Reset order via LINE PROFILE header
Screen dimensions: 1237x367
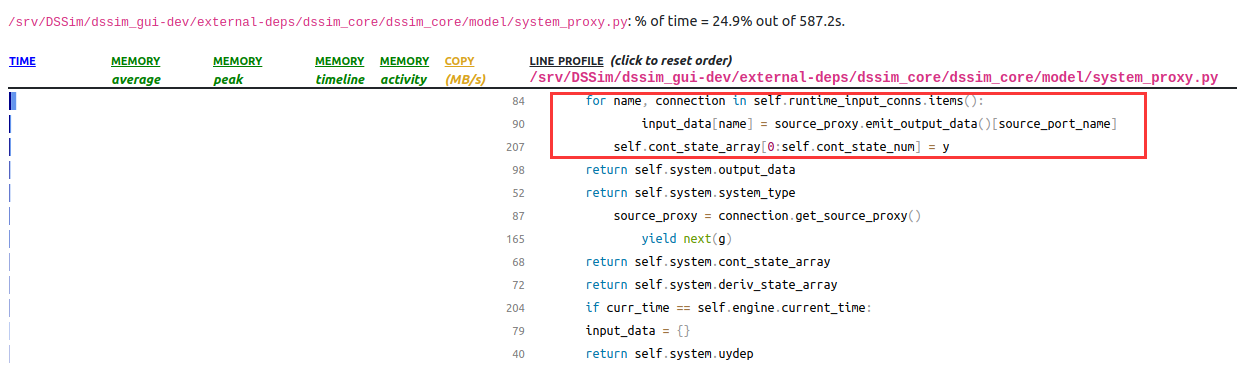(631, 62)
